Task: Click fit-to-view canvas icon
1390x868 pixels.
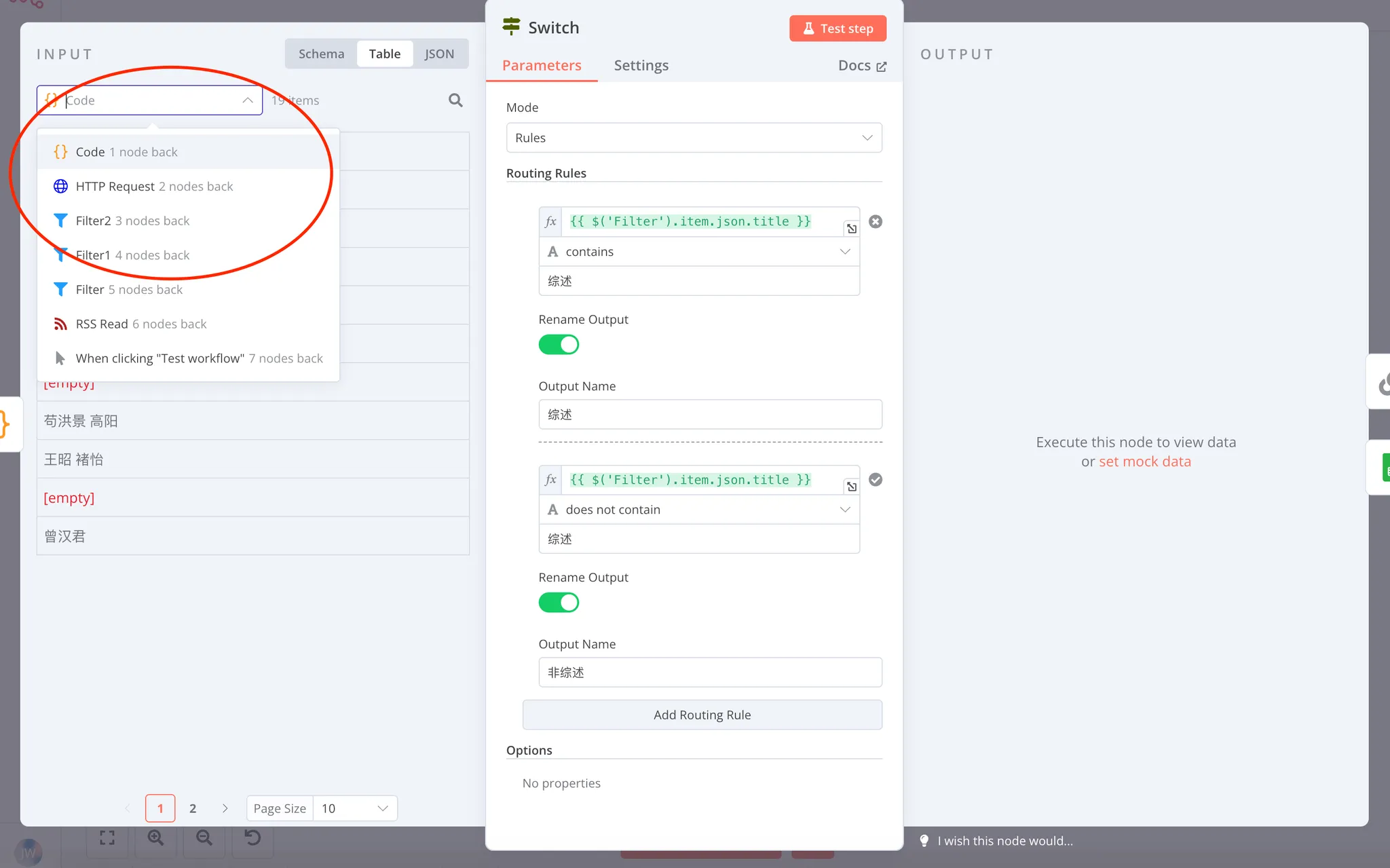Action: [x=107, y=838]
